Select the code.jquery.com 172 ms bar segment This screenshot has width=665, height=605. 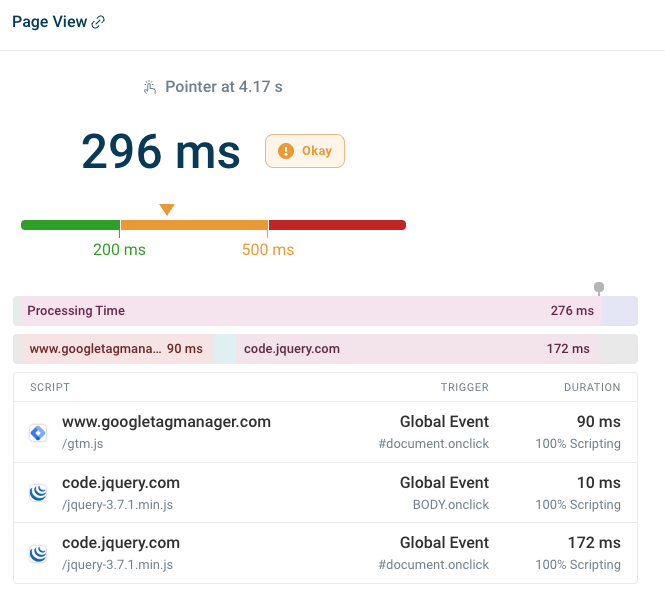tap(416, 349)
